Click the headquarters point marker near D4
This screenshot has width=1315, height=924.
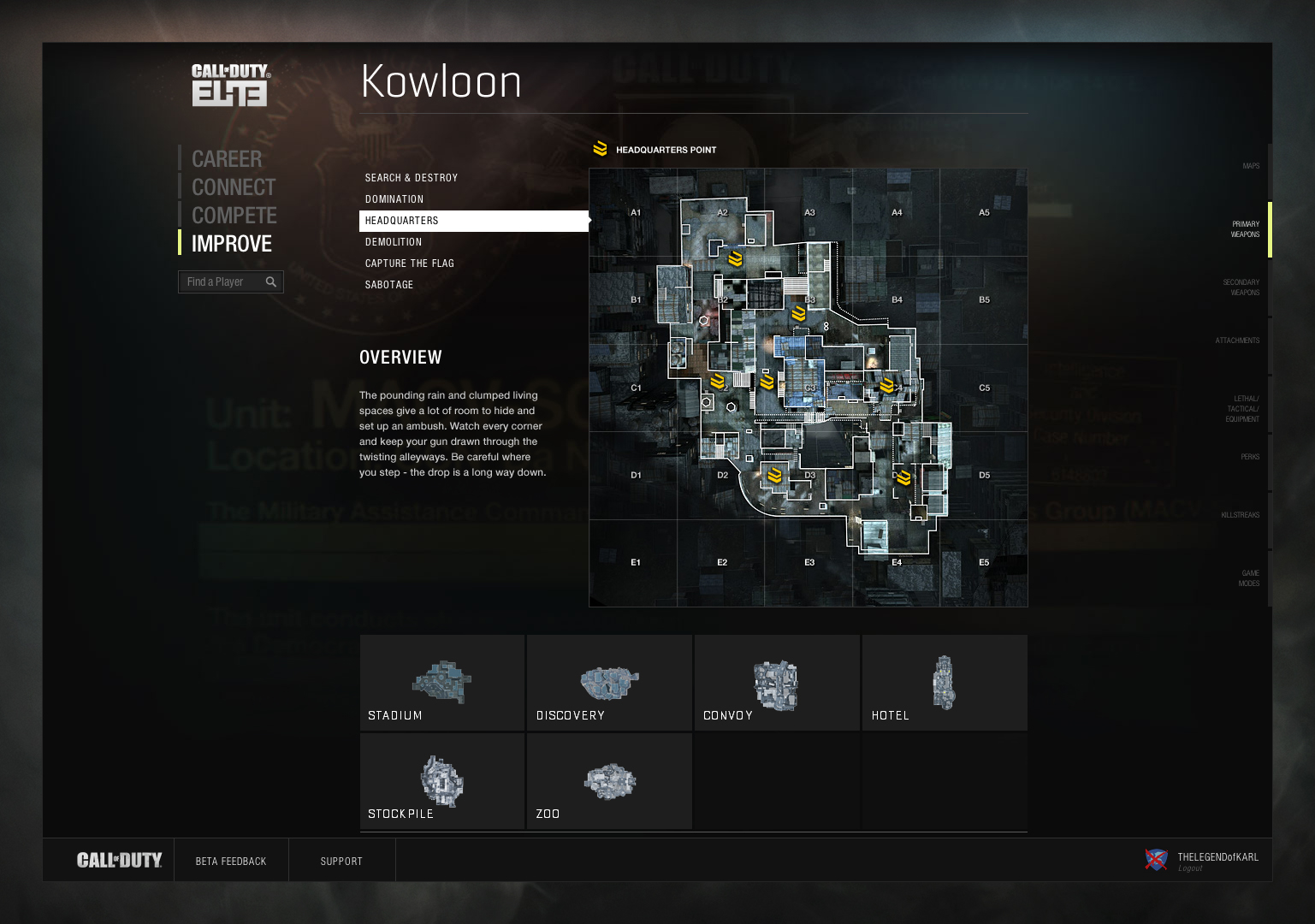[903, 477]
